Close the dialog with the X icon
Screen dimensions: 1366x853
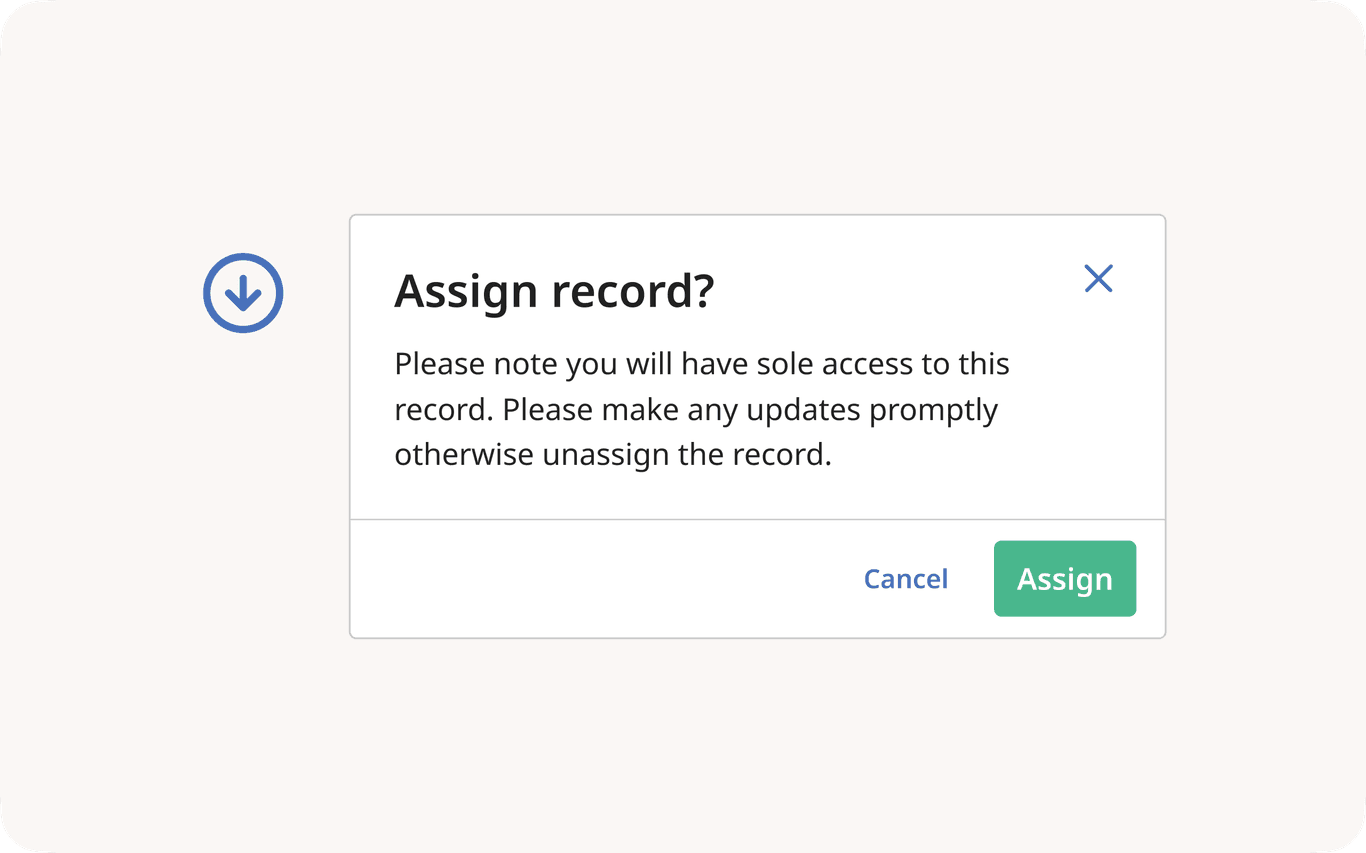tap(1098, 279)
